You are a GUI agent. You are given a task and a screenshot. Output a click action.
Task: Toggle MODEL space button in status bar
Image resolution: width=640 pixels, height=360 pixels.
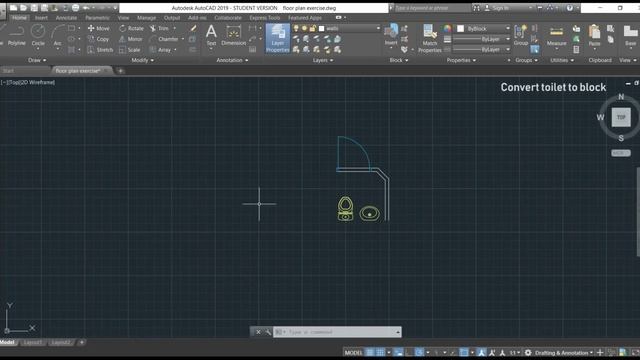click(353, 353)
